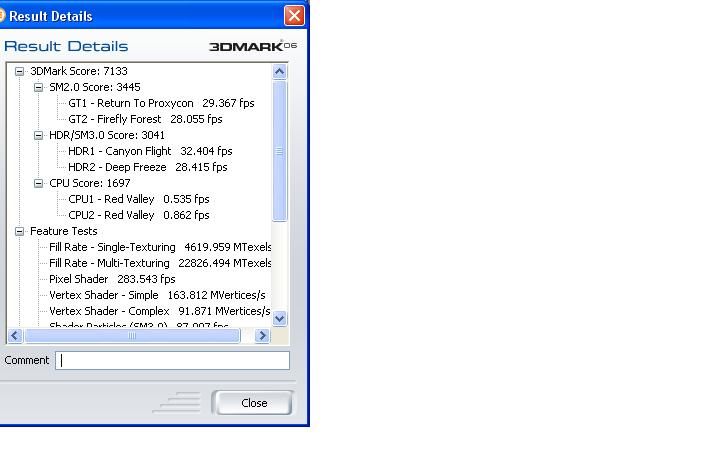Click the Result Details title bar text
720x450 pixels.
pos(51,16)
